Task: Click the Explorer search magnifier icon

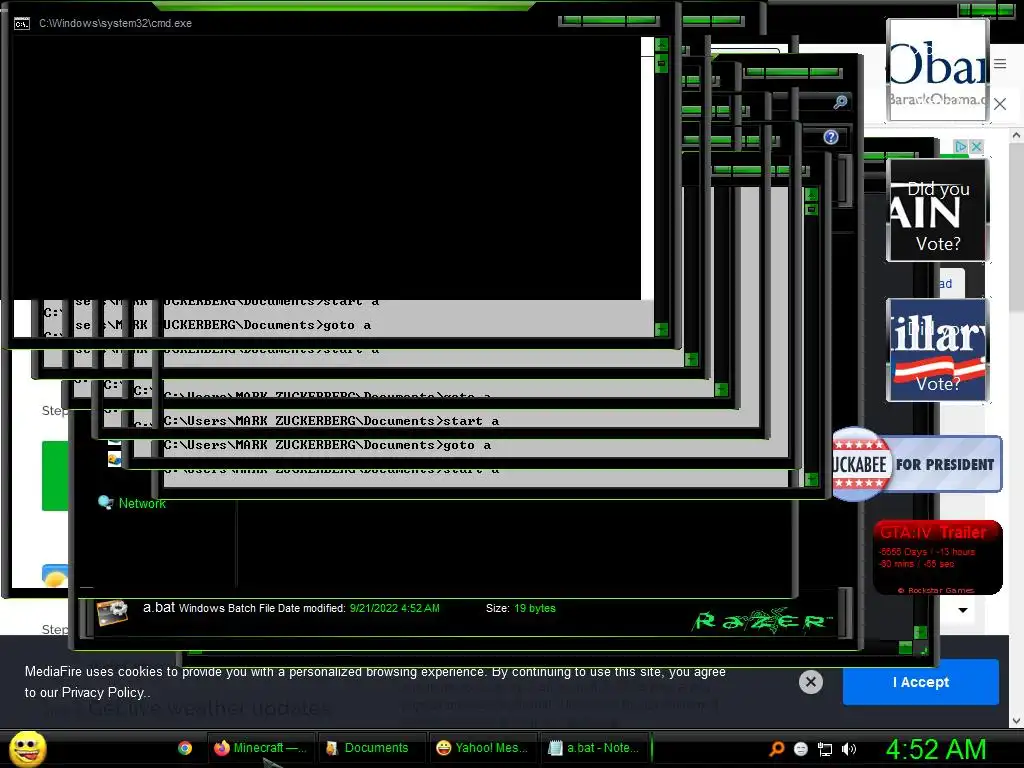Action: [x=840, y=102]
